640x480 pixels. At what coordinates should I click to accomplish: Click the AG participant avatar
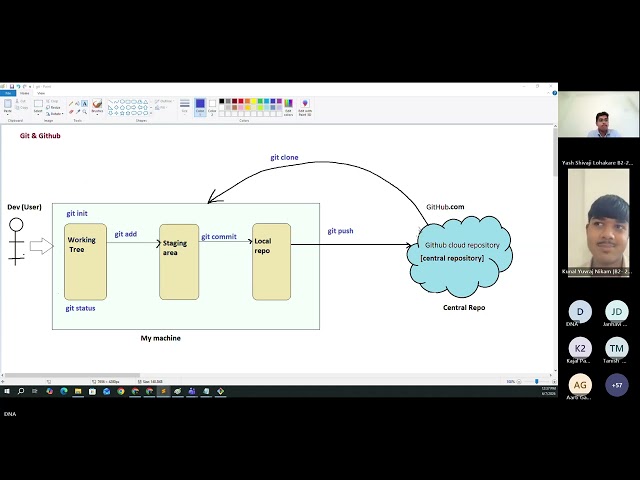580,385
